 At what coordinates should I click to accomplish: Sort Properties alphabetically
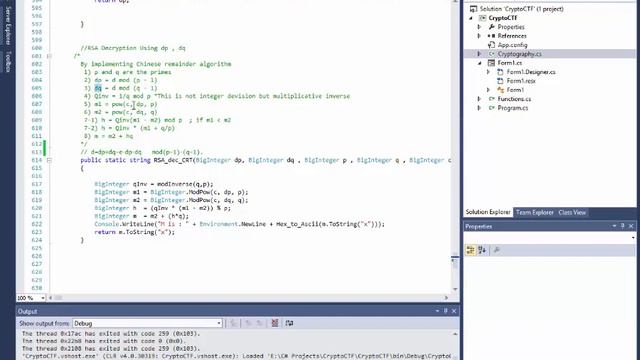[x=482, y=250]
